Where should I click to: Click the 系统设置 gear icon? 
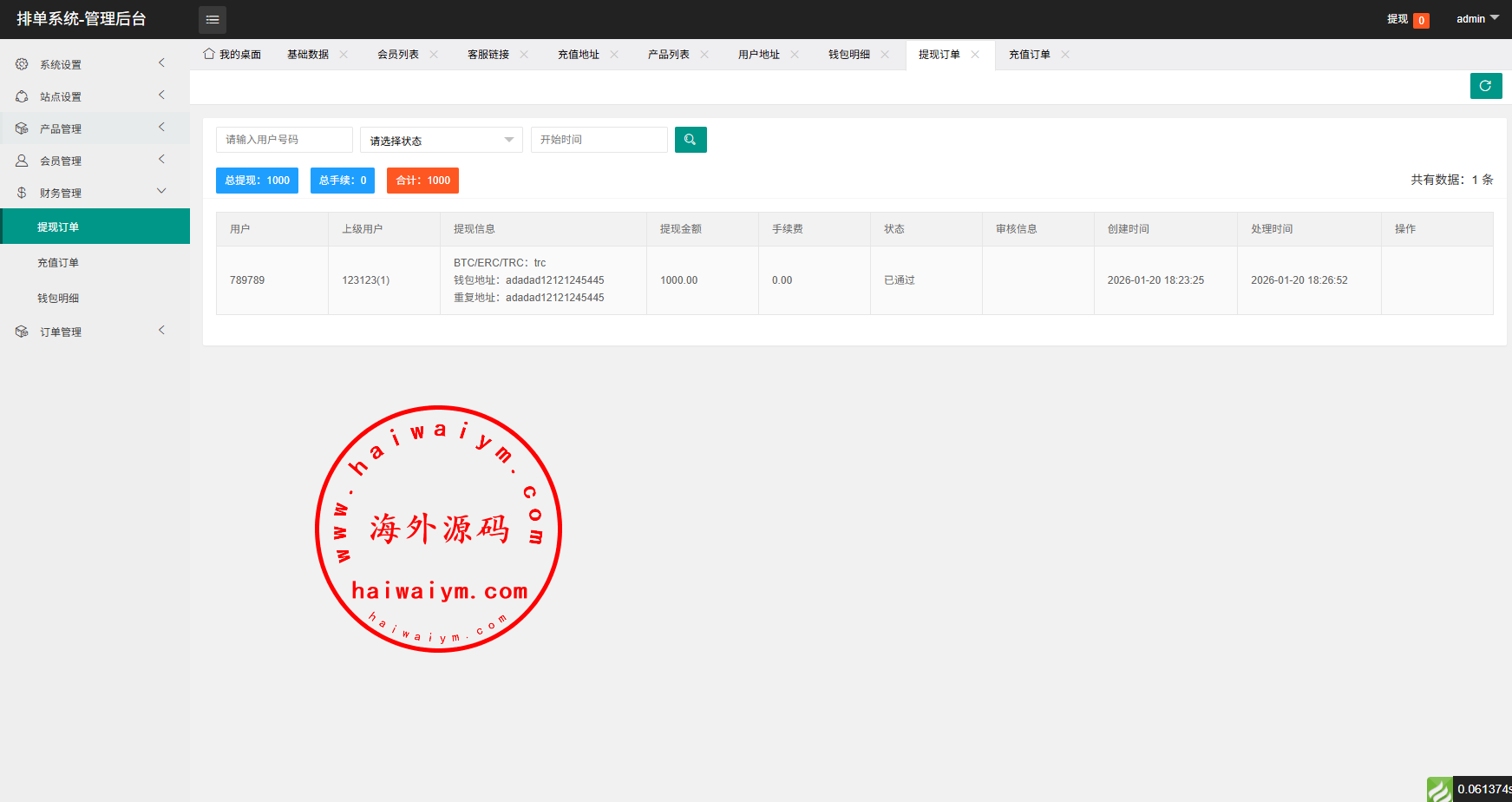22,64
